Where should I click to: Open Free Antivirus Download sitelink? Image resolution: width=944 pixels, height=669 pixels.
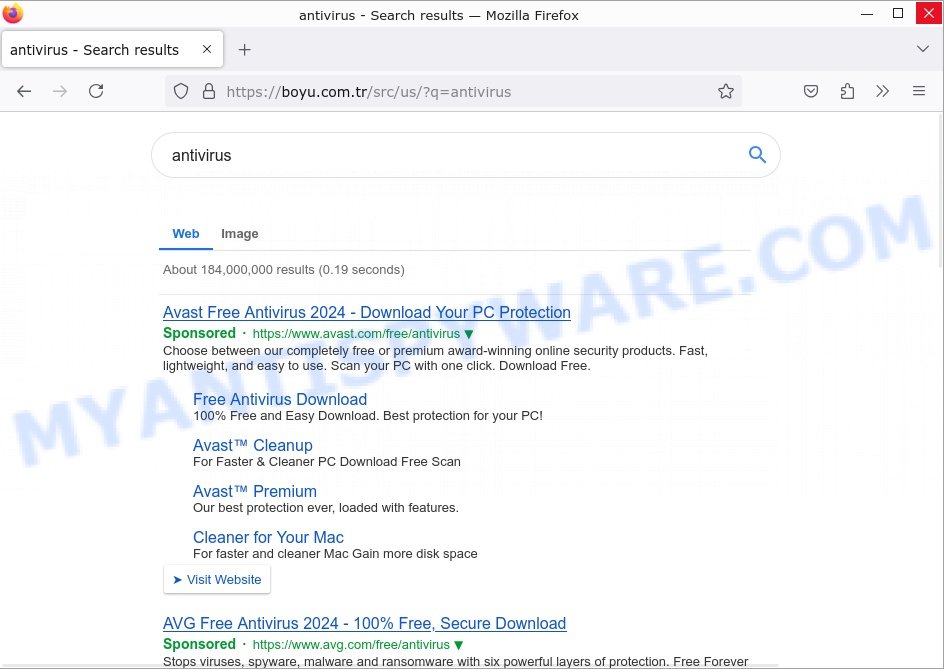click(x=280, y=399)
